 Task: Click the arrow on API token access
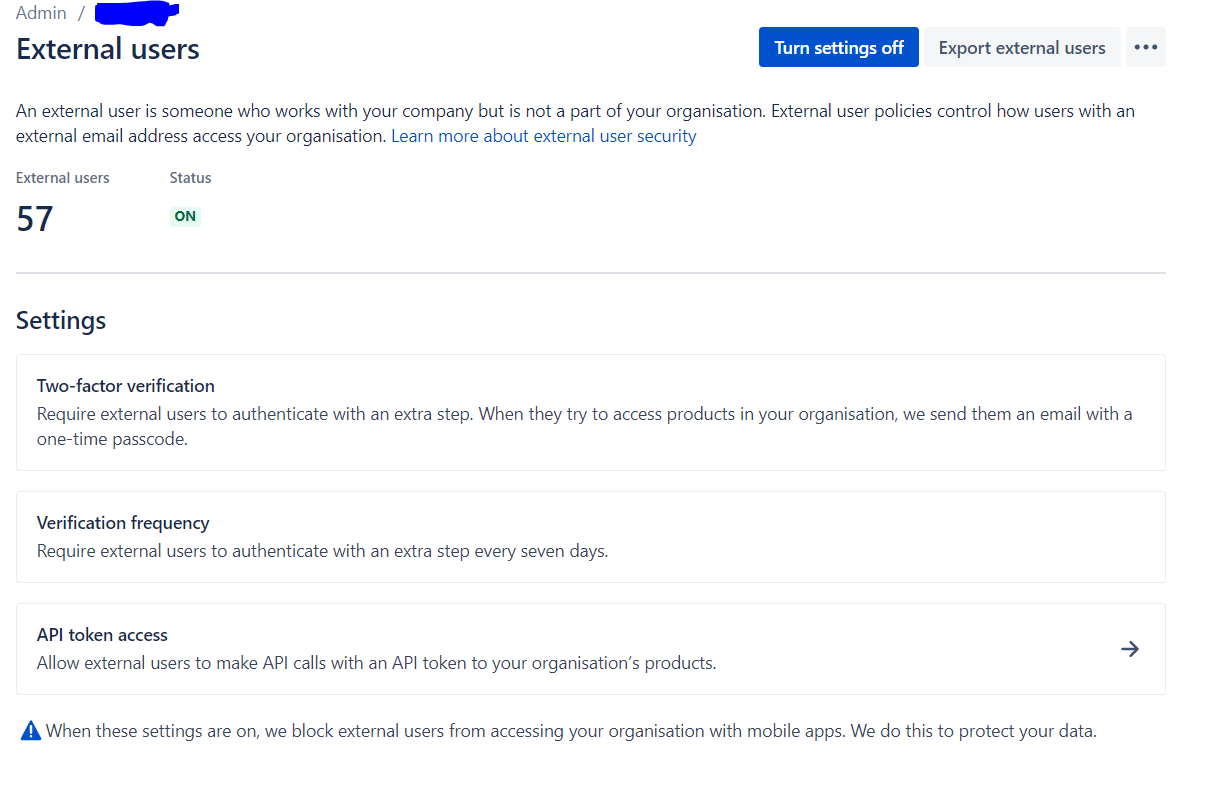pos(1130,649)
